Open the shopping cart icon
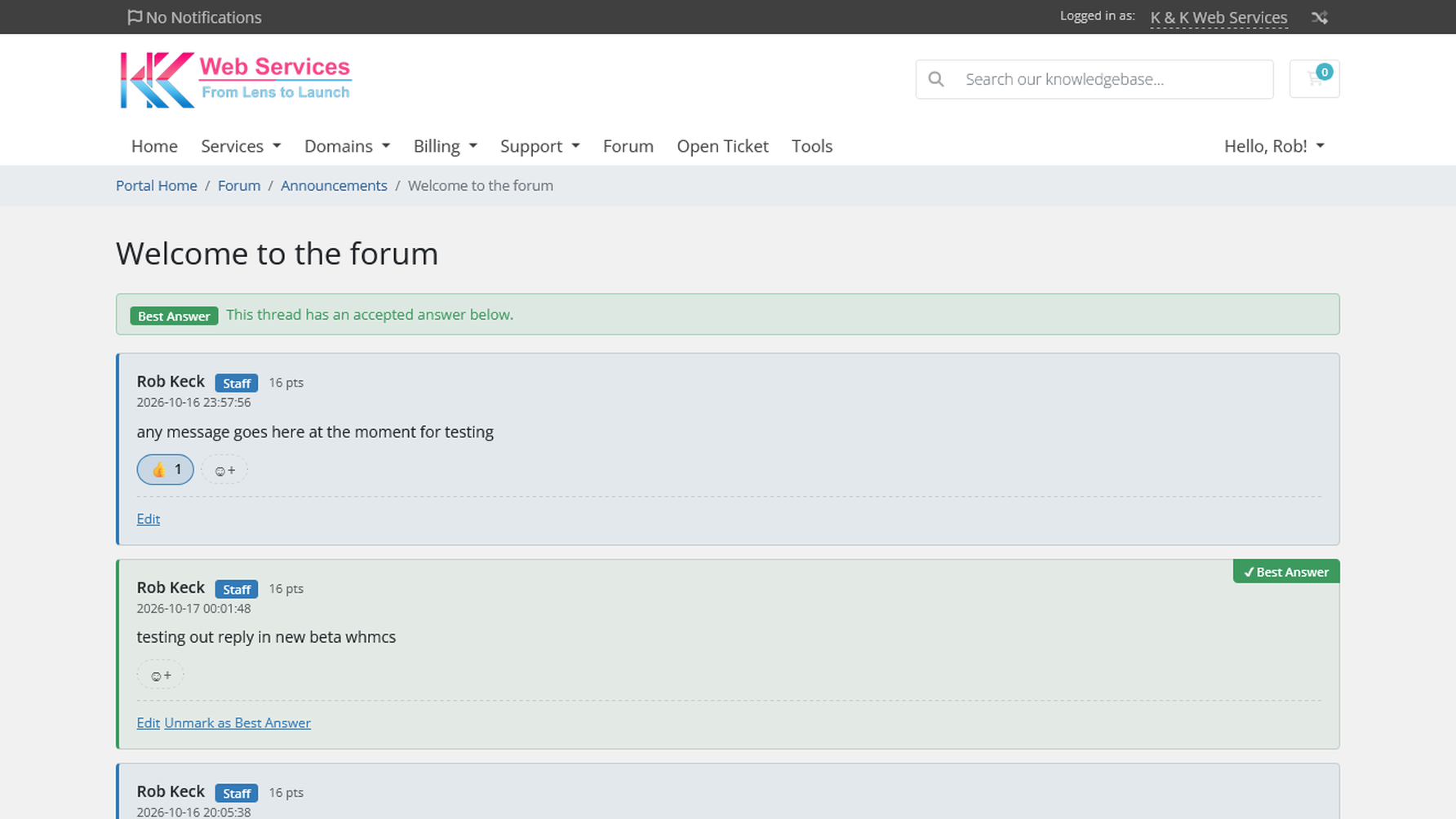Screen dimensions: 1456x819 click(1314, 79)
